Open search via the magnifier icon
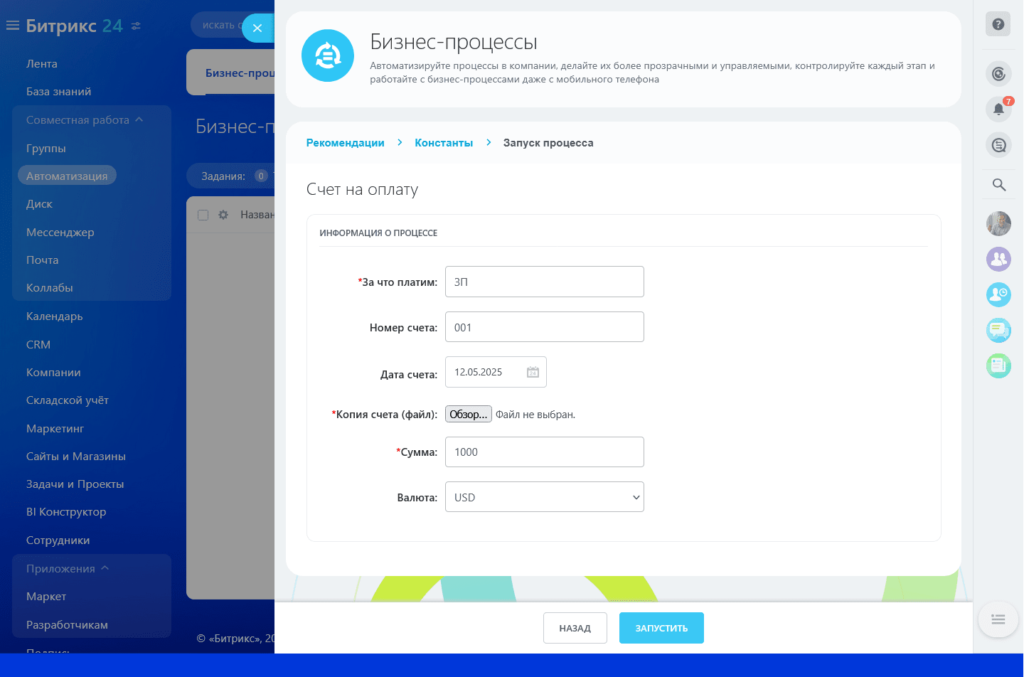This screenshot has width=1024, height=677. [998, 184]
